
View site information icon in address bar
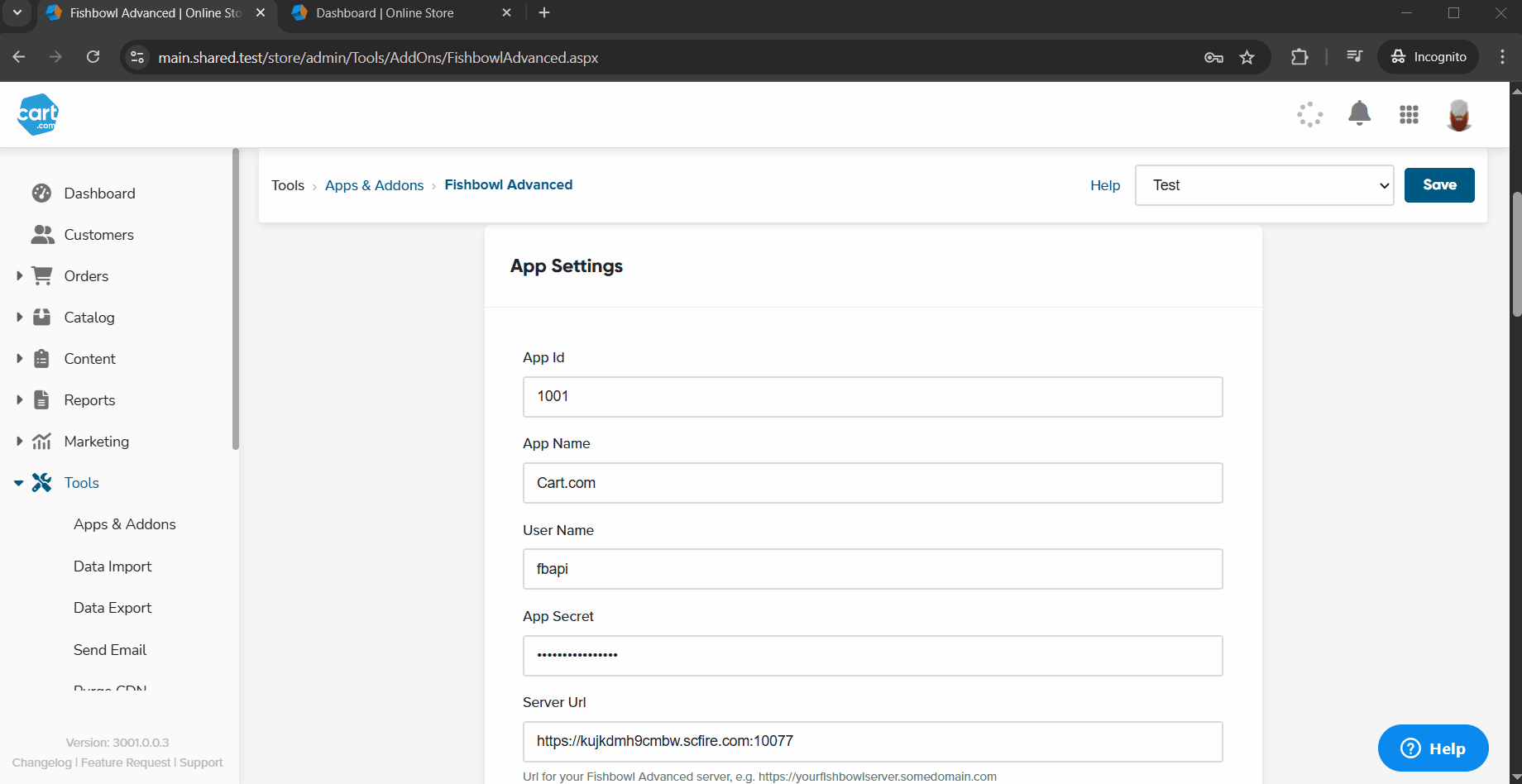pyautogui.click(x=138, y=57)
